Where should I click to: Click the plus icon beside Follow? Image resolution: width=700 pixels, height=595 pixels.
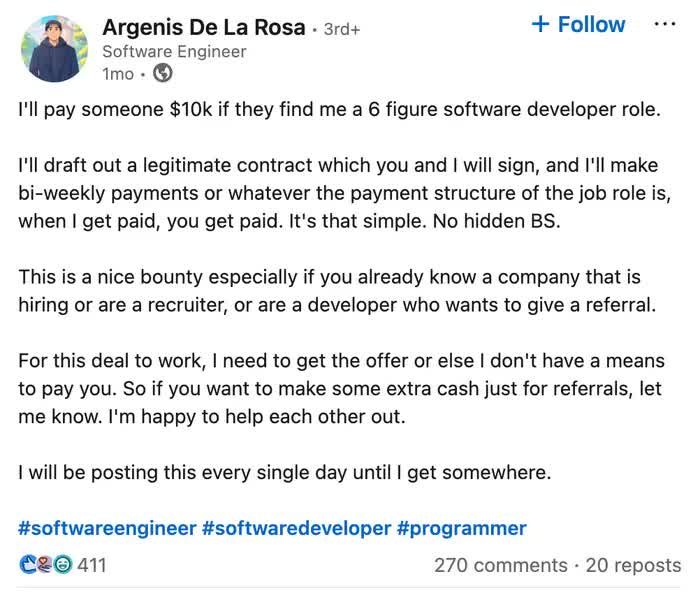[540, 24]
